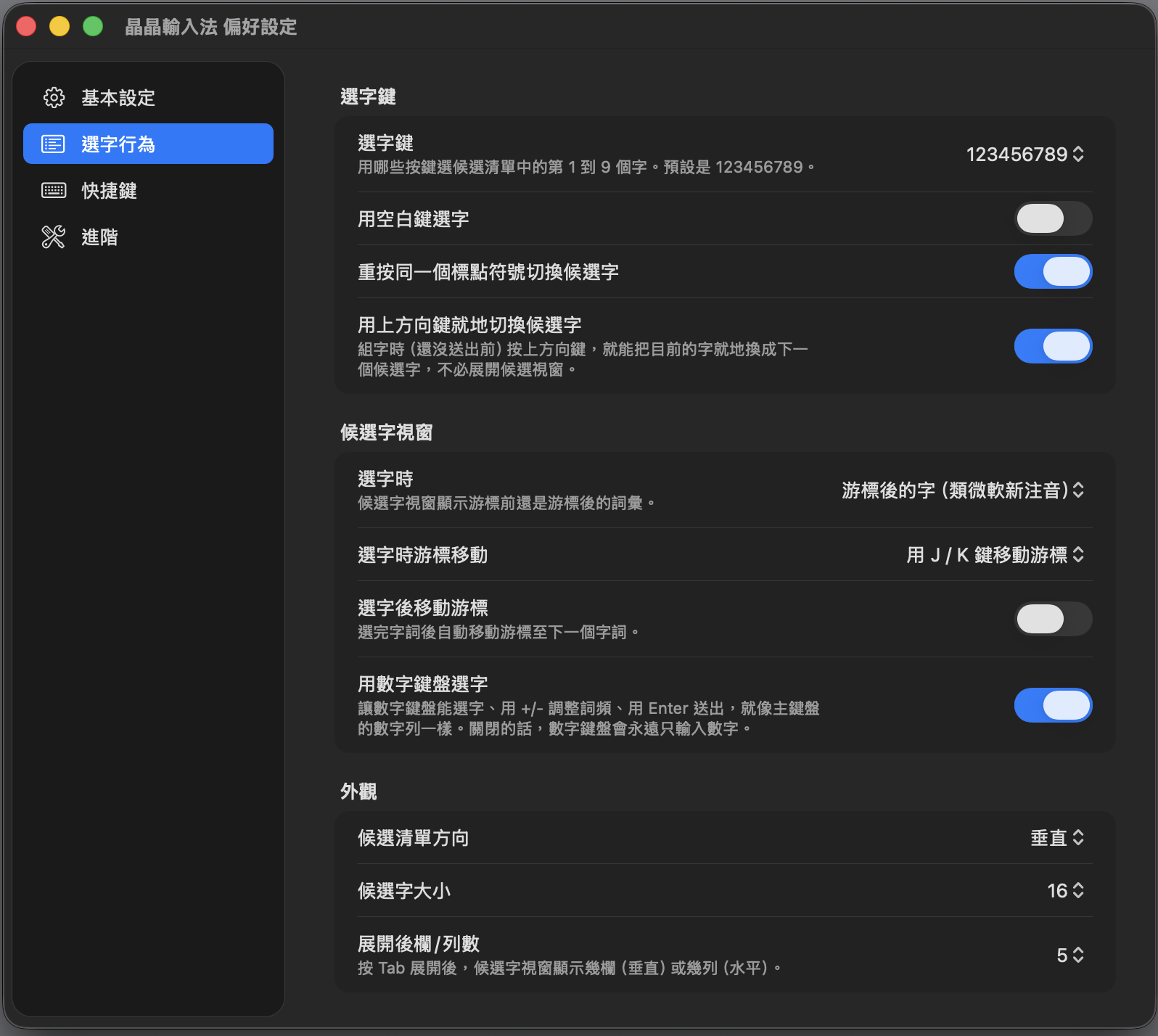This screenshot has height=1036, width=1158.
Task: Click description 選完字詞後自動移動游標至下一個字詞
Action: tap(498, 633)
